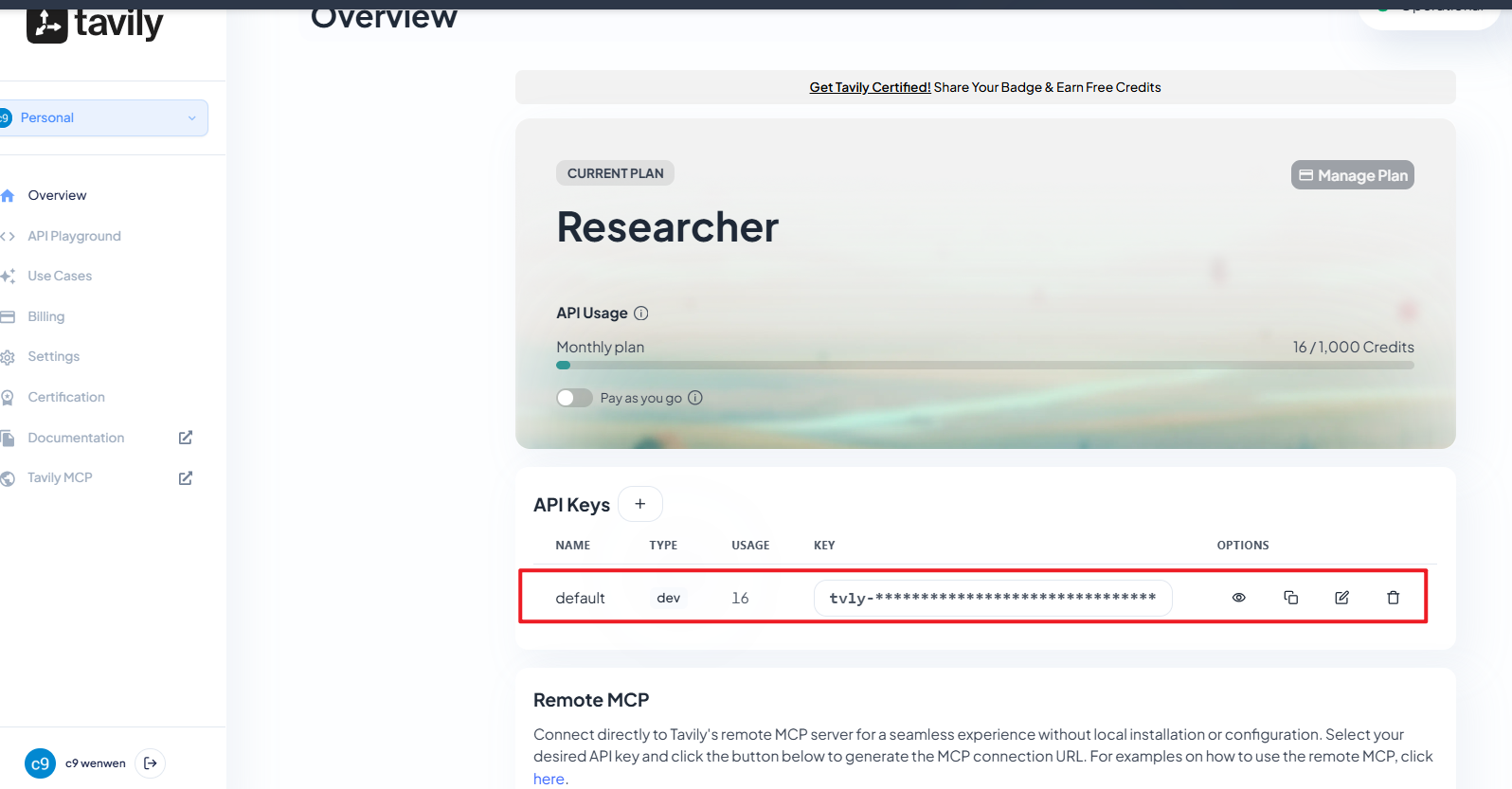Click the Settings gear icon
Image resolution: width=1512 pixels, height=789 pixels.
click(8, 357)
